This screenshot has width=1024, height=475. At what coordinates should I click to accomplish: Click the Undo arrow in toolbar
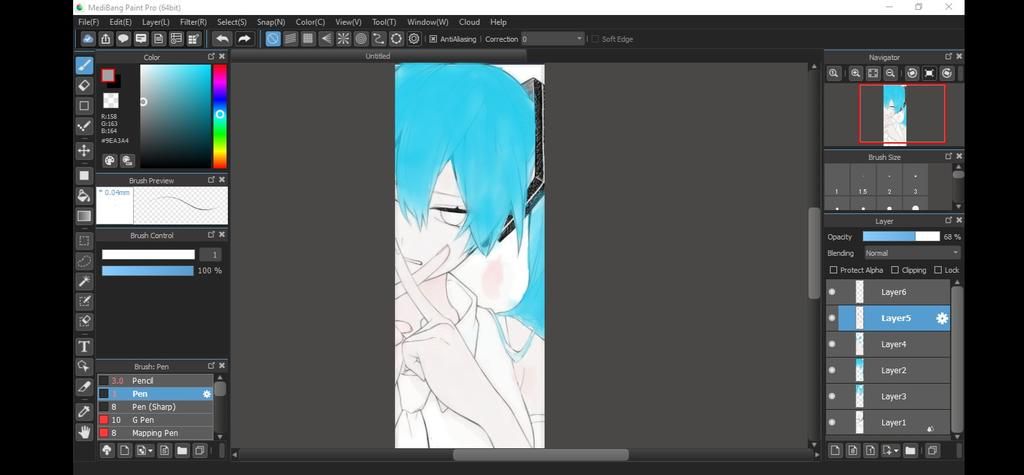(x=222, y=39)
